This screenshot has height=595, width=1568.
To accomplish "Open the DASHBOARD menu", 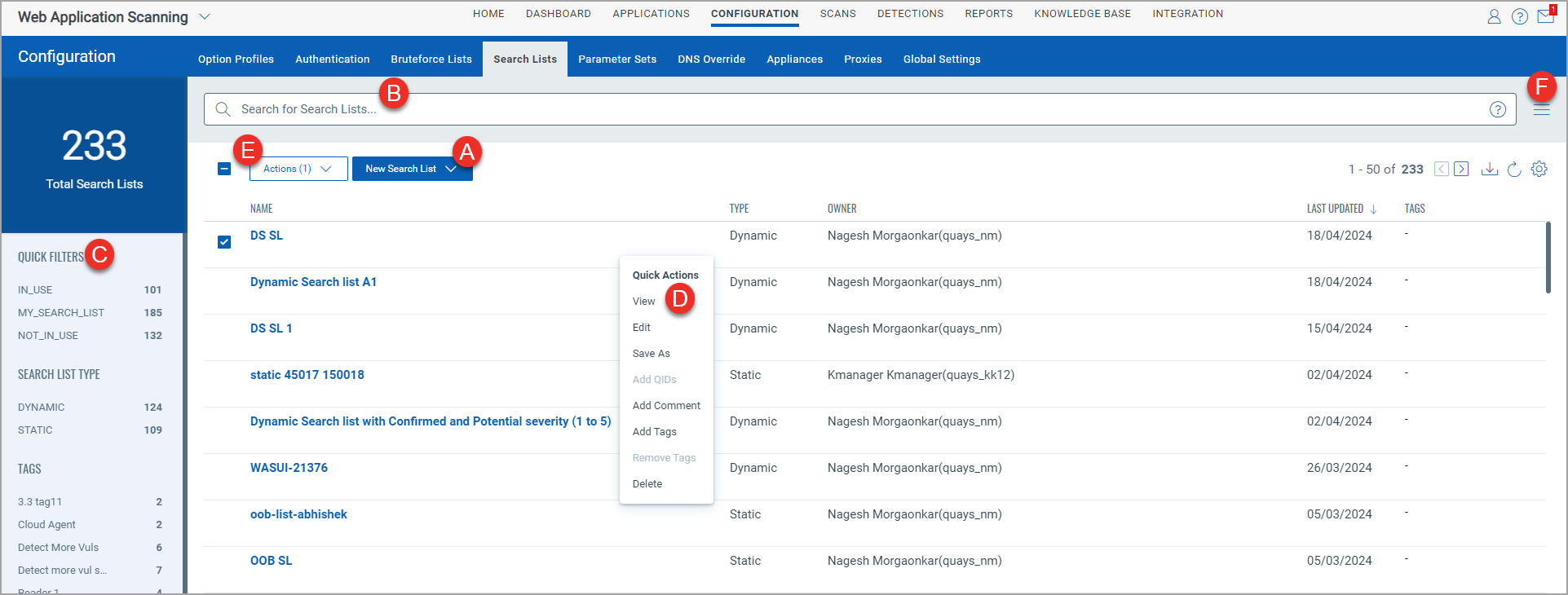I will 559,14.
